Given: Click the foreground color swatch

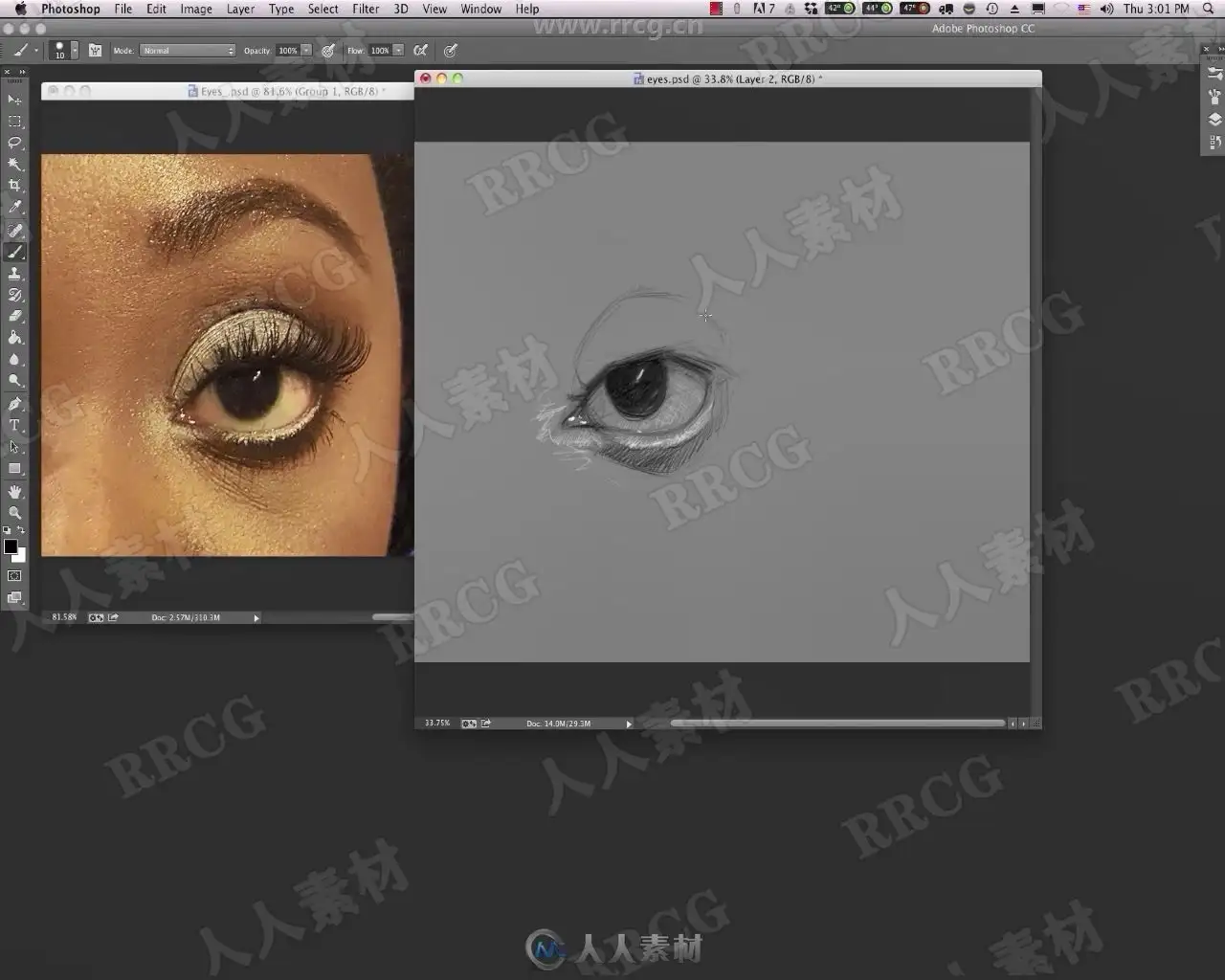Looking at the screenshot, I should point(11,546).
